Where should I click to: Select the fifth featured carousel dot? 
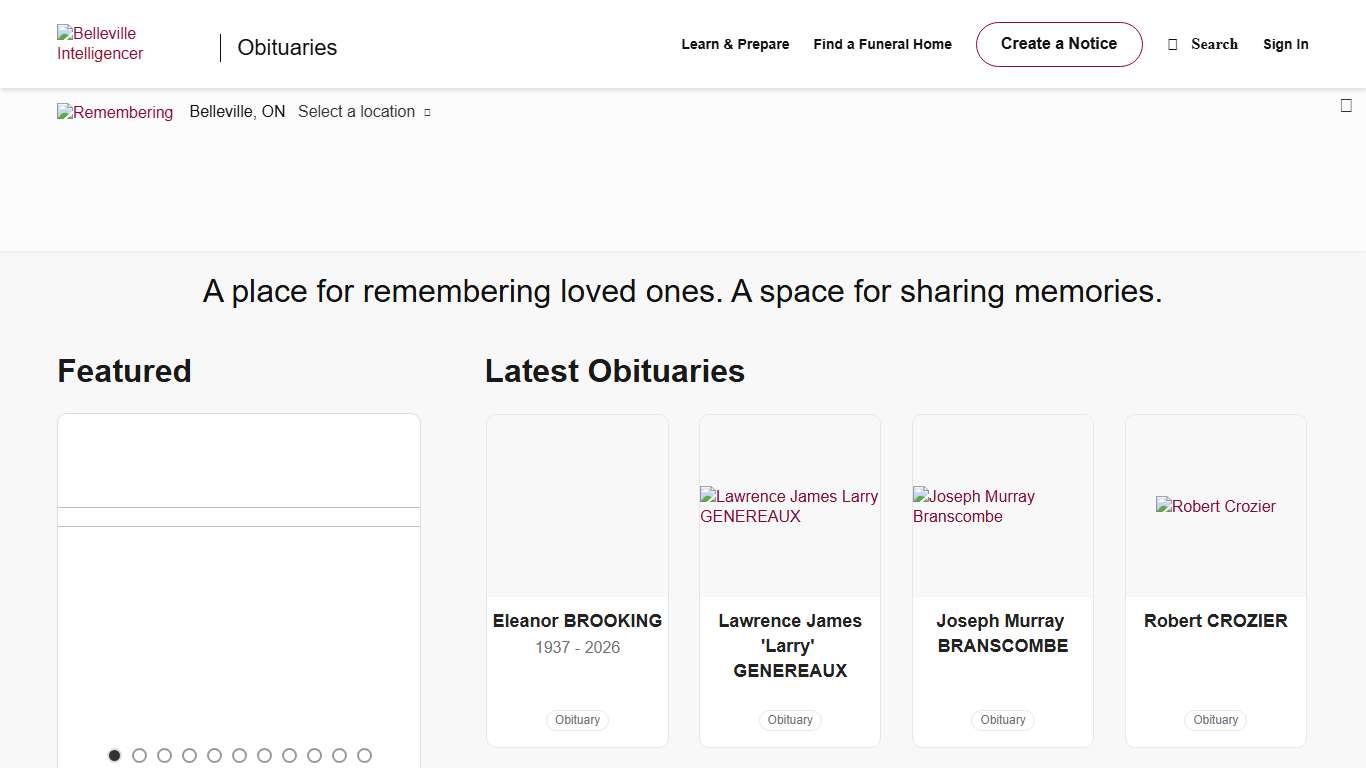[214, 756]
